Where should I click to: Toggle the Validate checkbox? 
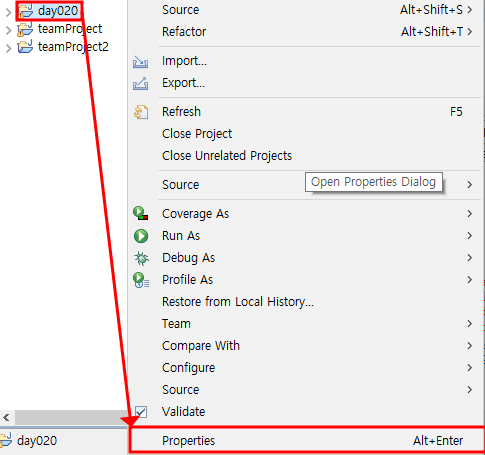point(140,412)
